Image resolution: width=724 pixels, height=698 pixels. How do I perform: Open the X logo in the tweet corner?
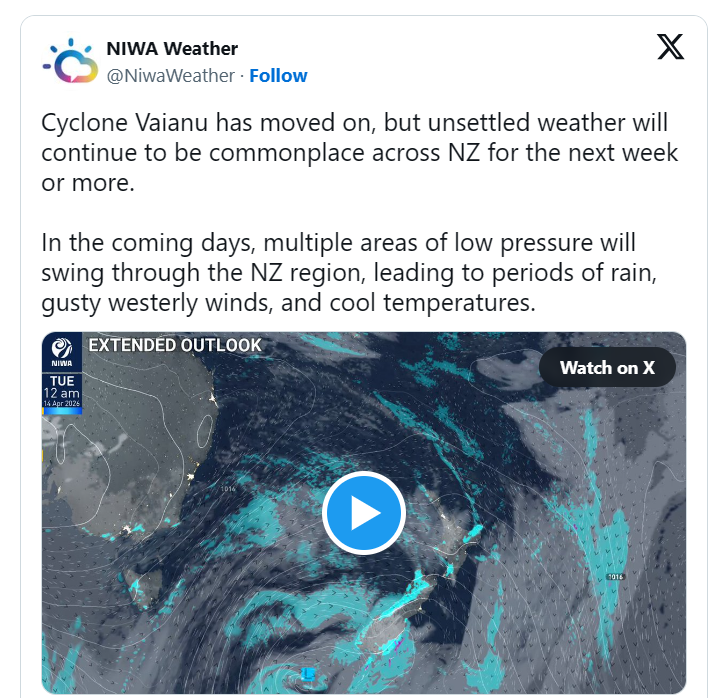[x=671, y=47]
